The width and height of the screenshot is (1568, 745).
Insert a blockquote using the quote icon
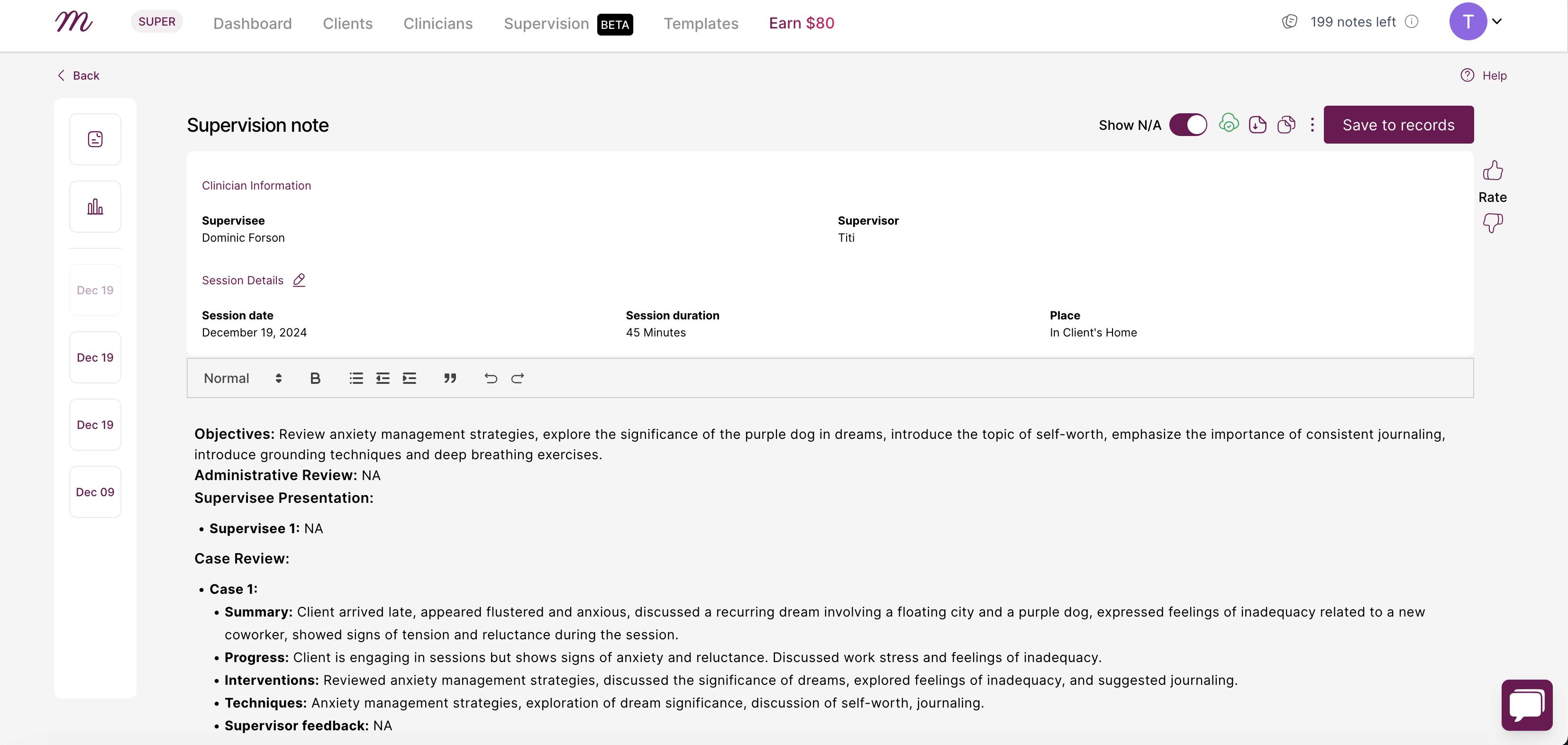tap(450, 378)
